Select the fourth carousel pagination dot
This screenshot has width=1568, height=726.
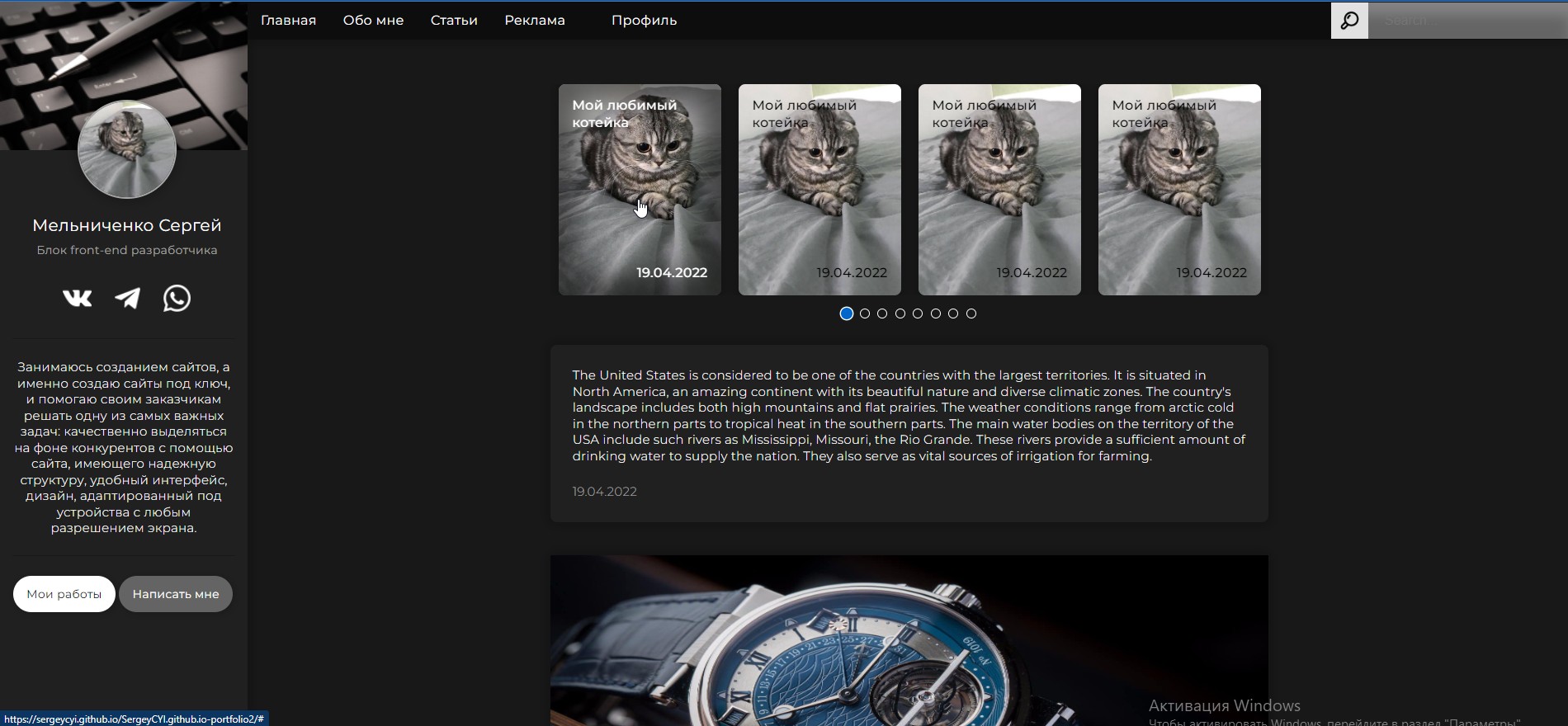900,313
